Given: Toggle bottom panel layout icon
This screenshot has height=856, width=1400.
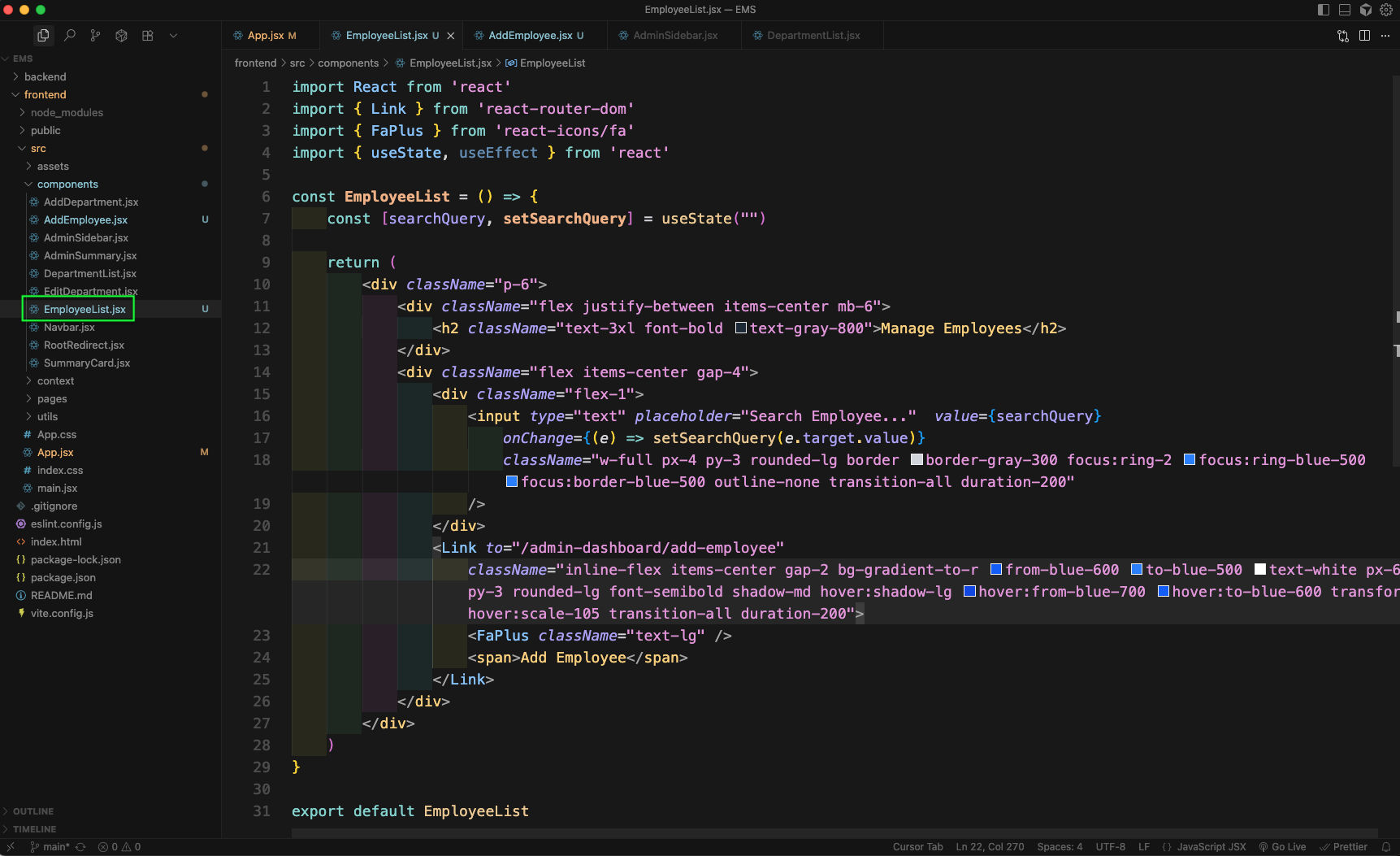Looking at the screenshot, I should click(x=1345, y=10).
